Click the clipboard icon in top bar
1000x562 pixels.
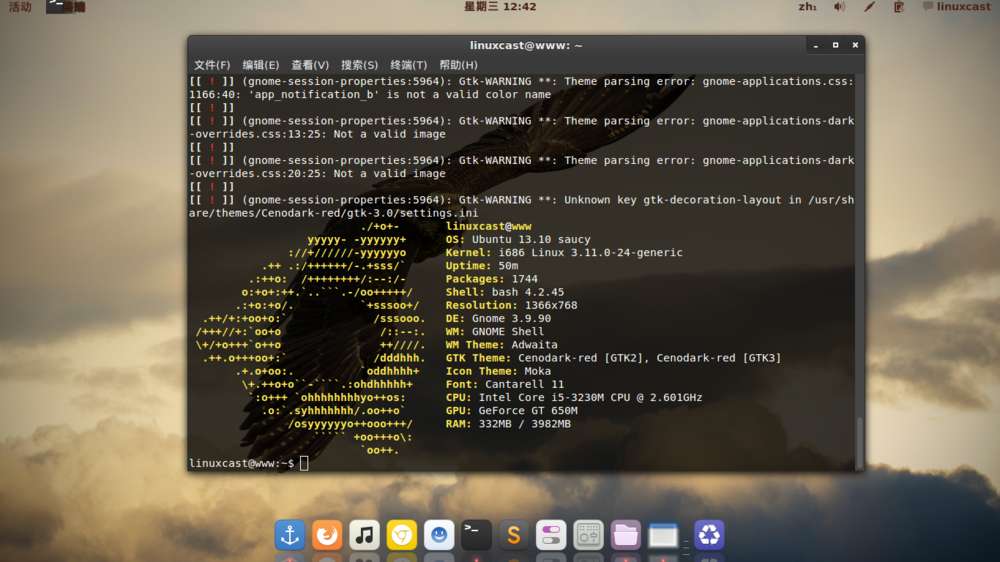[899, 7]
